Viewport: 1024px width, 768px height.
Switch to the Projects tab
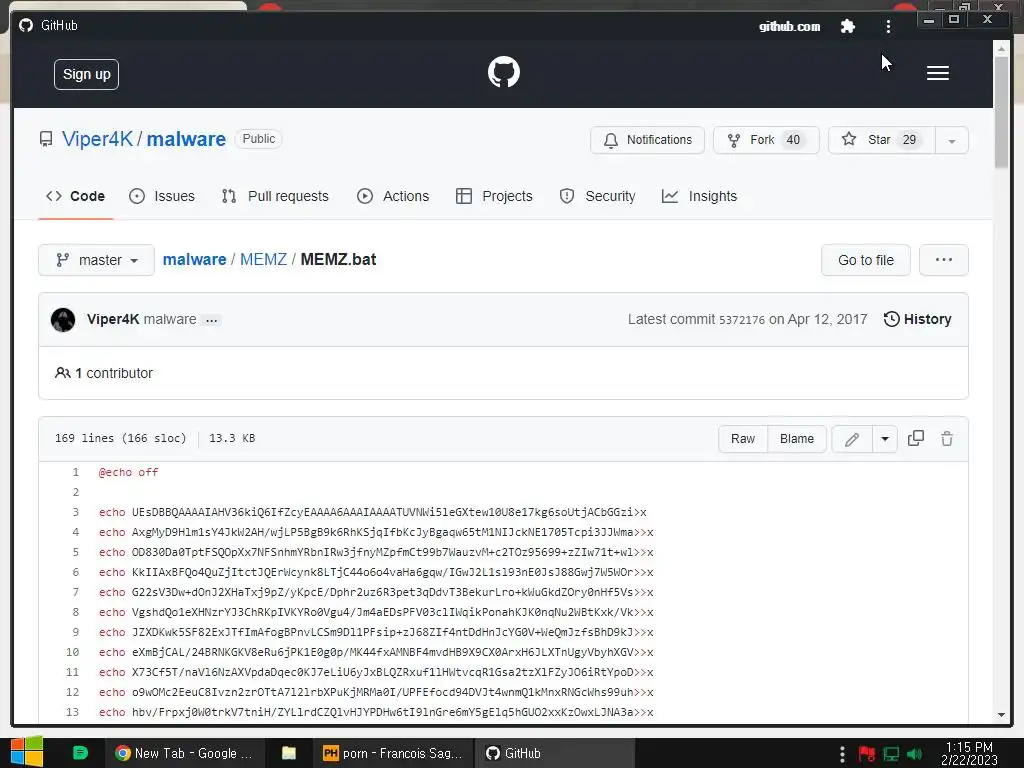494,196
